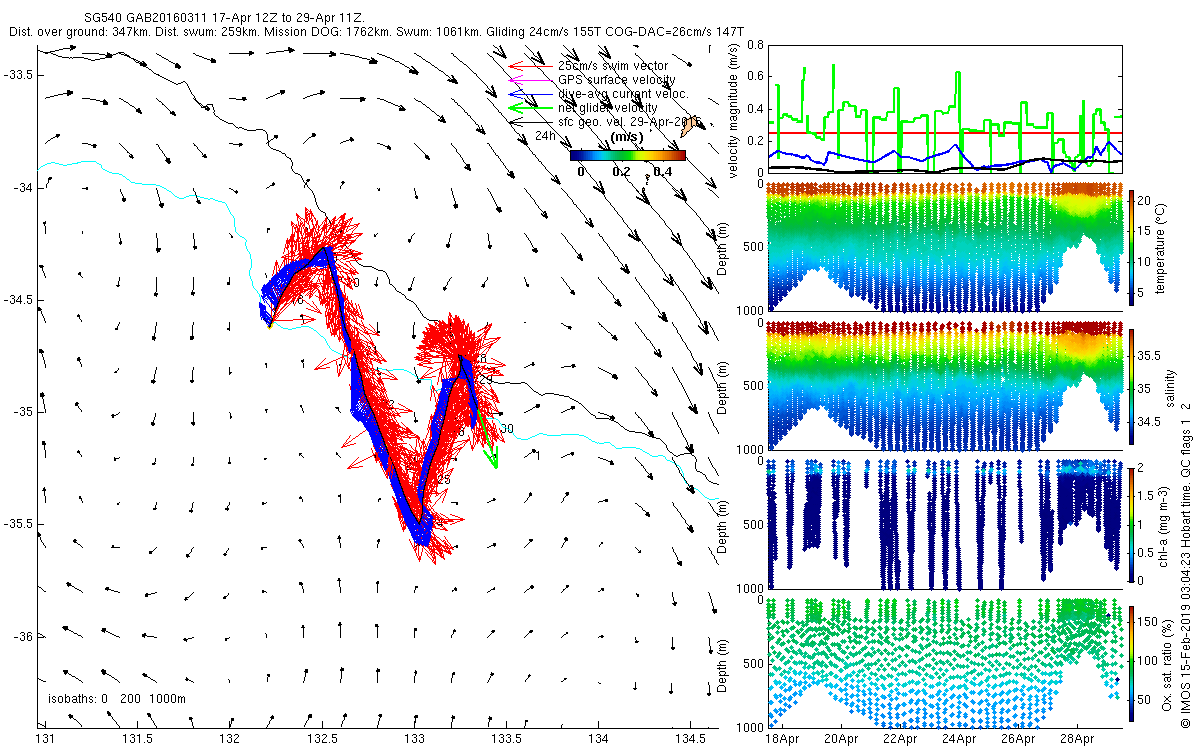Viewport: 1200px width, 750px height.
Task: Click the '-36' latitude tick label
Action: [x=22, y=636]
